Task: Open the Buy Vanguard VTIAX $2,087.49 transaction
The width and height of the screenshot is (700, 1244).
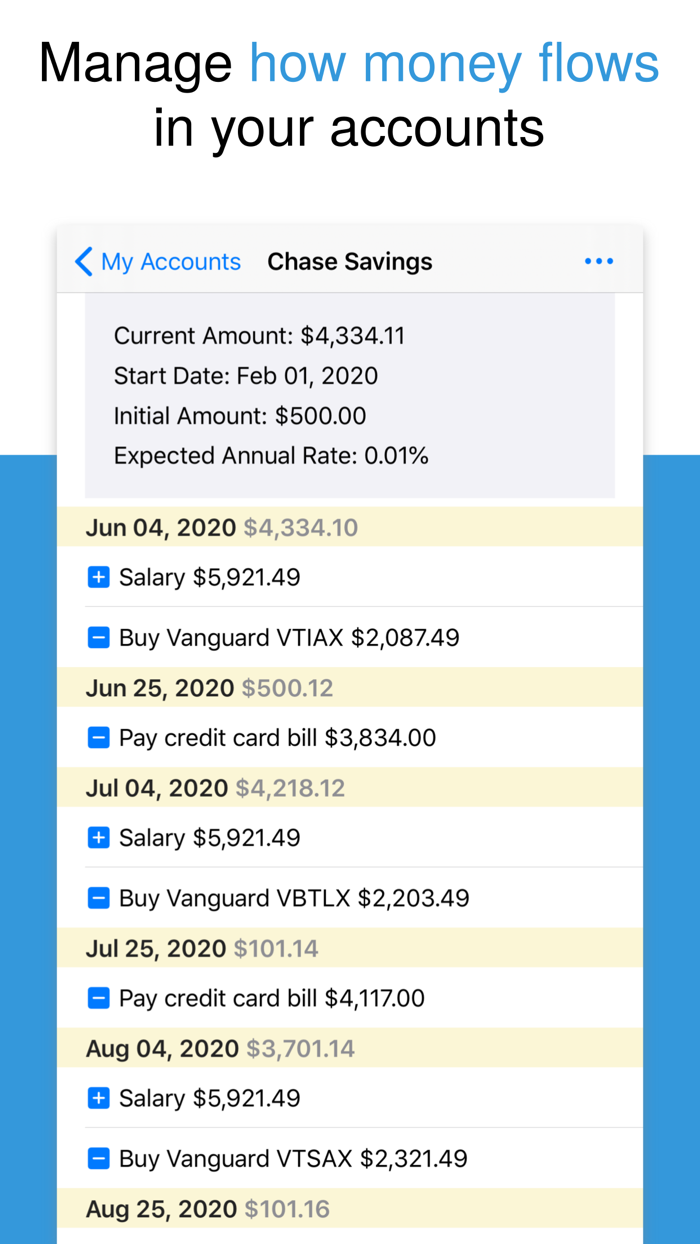Action: [289, 637]
